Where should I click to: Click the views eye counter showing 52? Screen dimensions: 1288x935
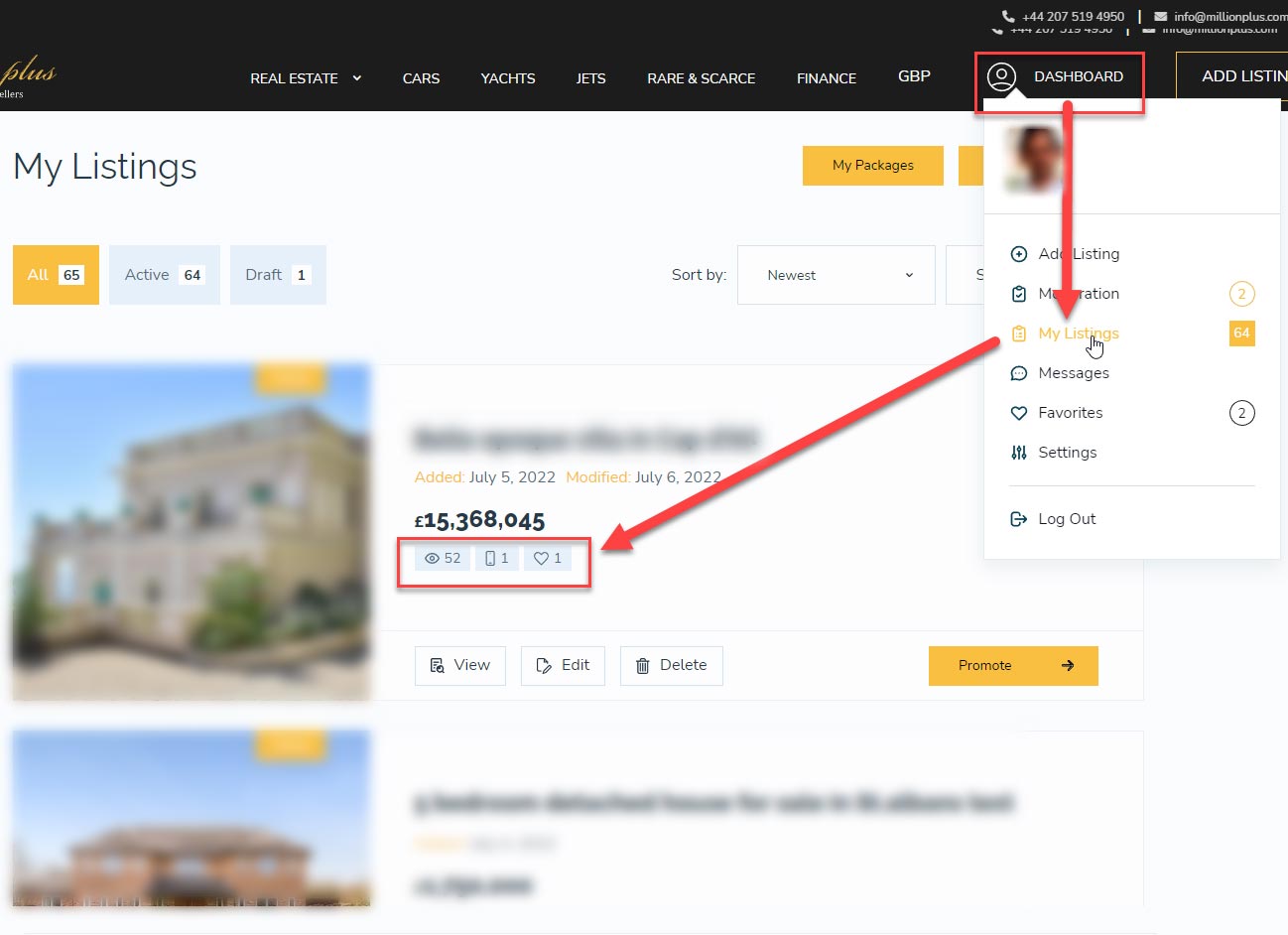tap(443, 559)
